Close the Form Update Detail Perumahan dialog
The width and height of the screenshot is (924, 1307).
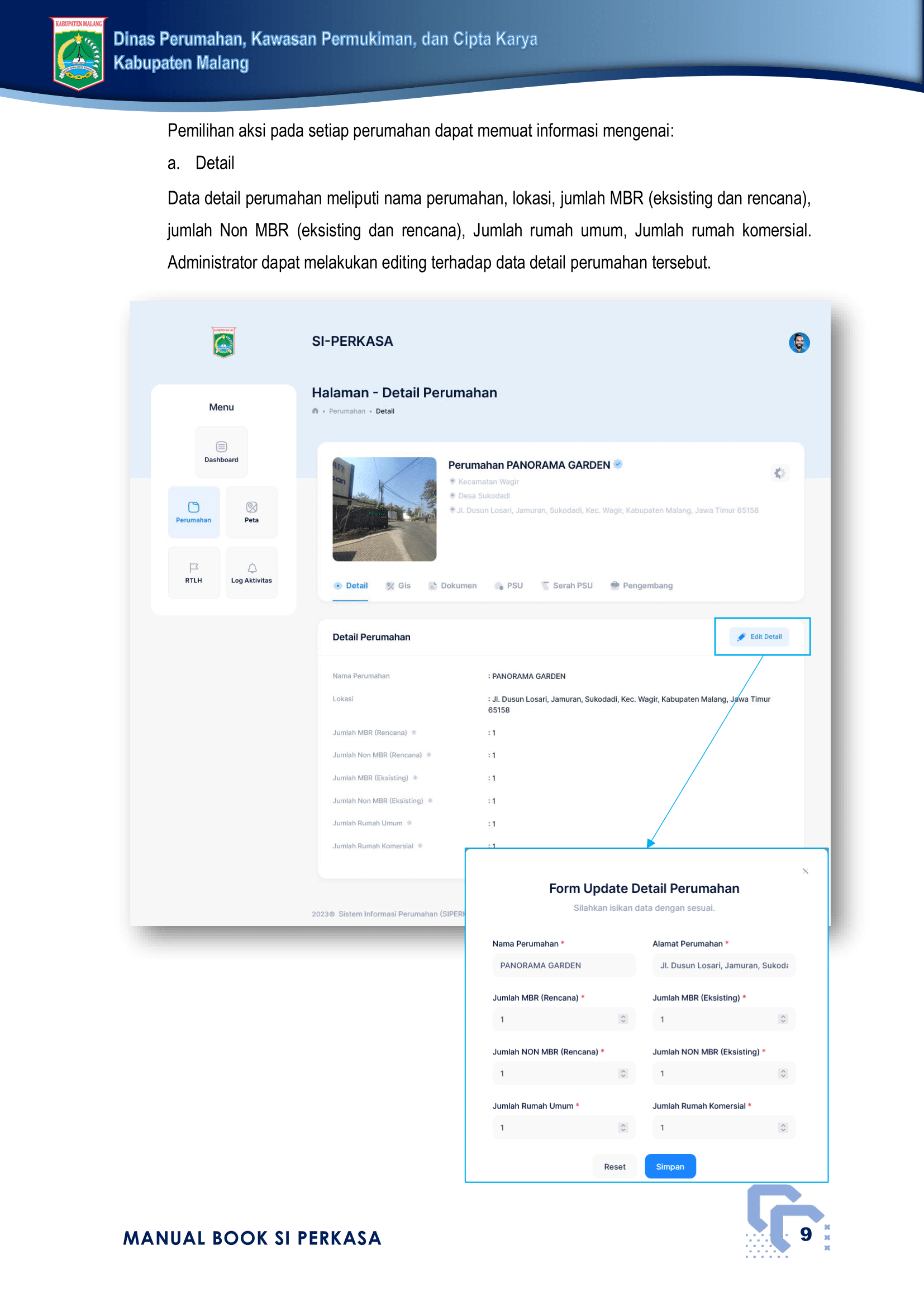pyautogui.click(x=805, y=871)
